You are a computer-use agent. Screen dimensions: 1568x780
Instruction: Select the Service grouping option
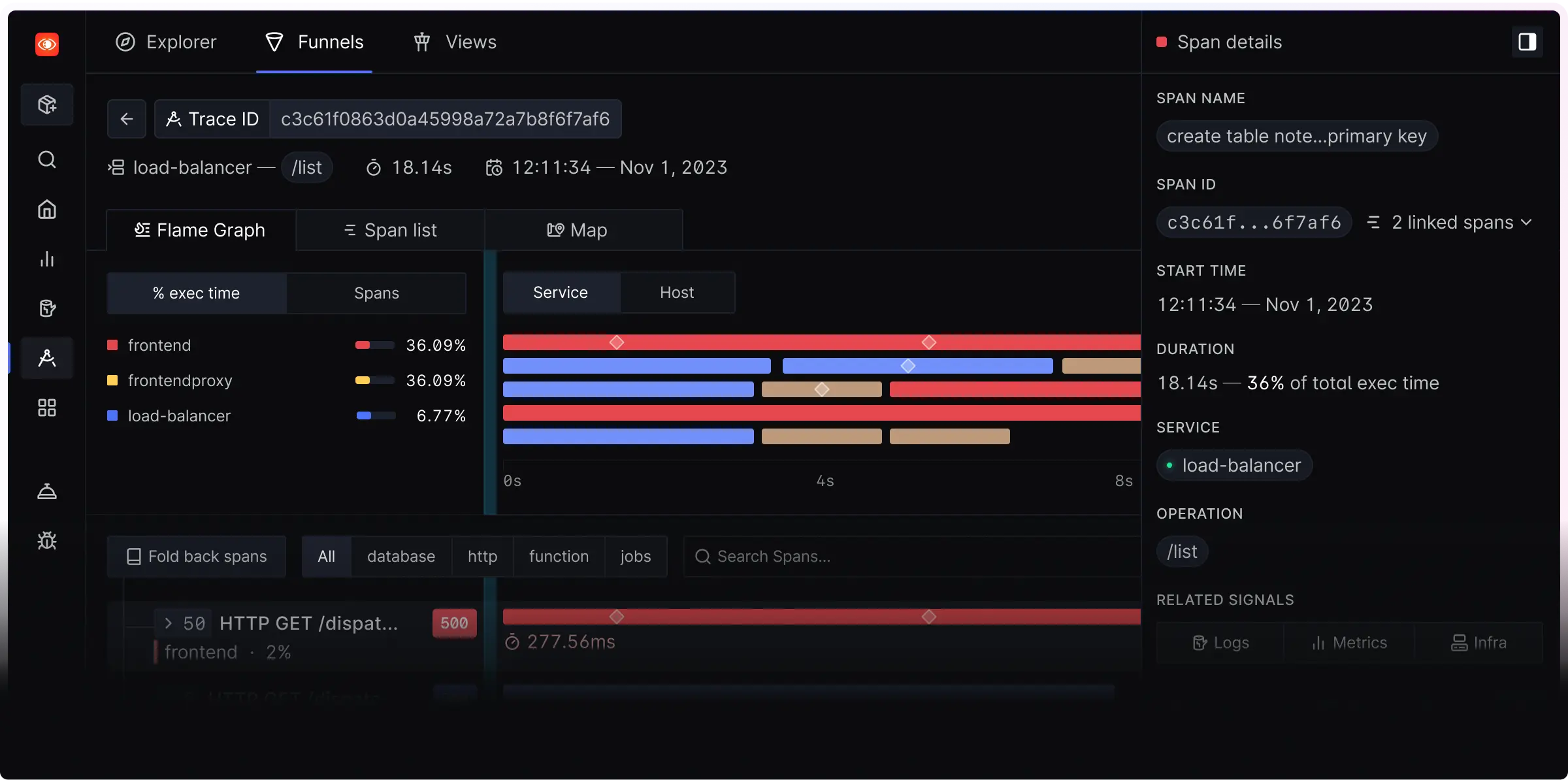pyautogui.click(x=561, y=293)
